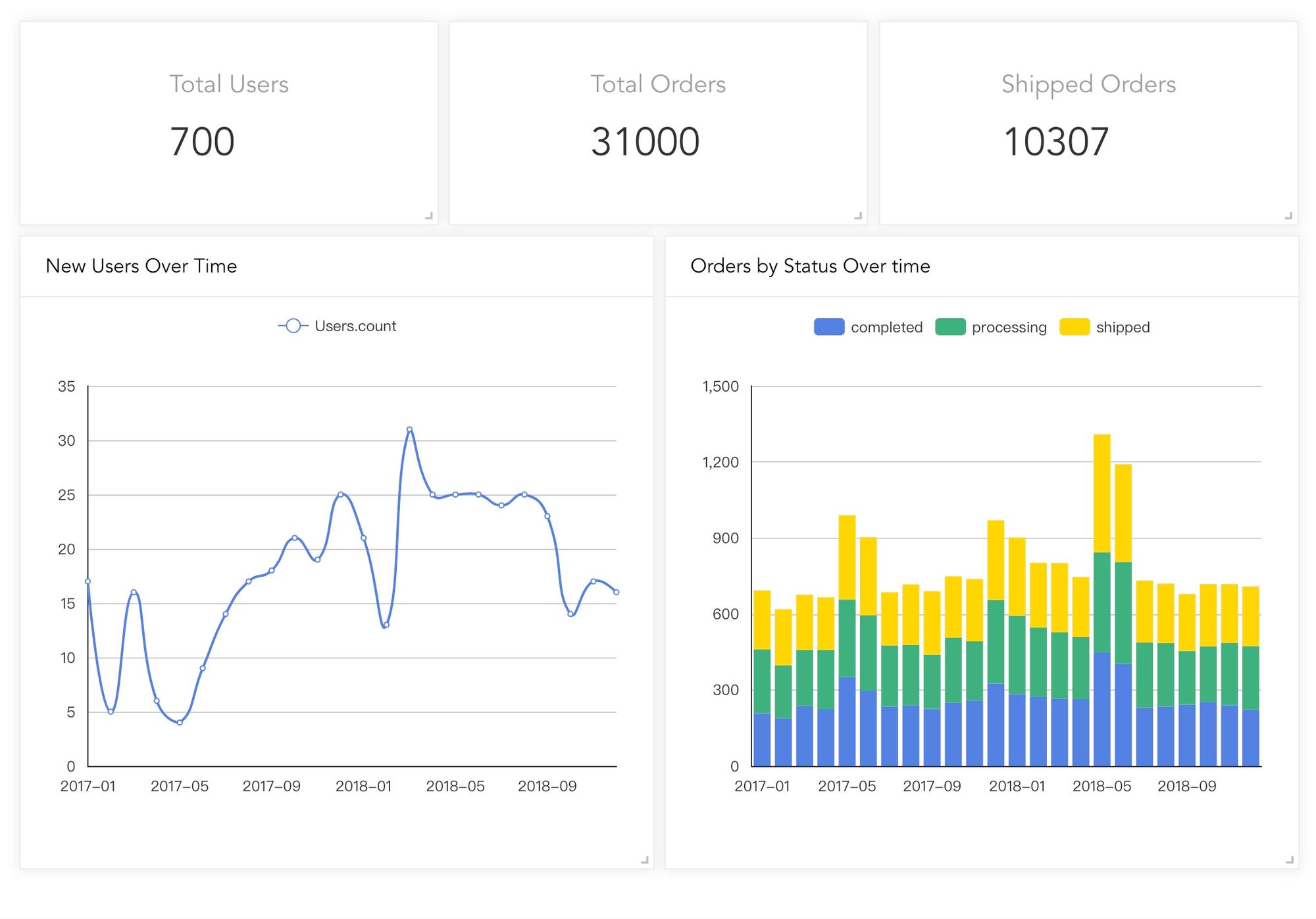Image resolution: width=1316 pixels, height=919 pixels.
Task: Click the lowest data point near 4 users
Action: click(x=180, y=722)
